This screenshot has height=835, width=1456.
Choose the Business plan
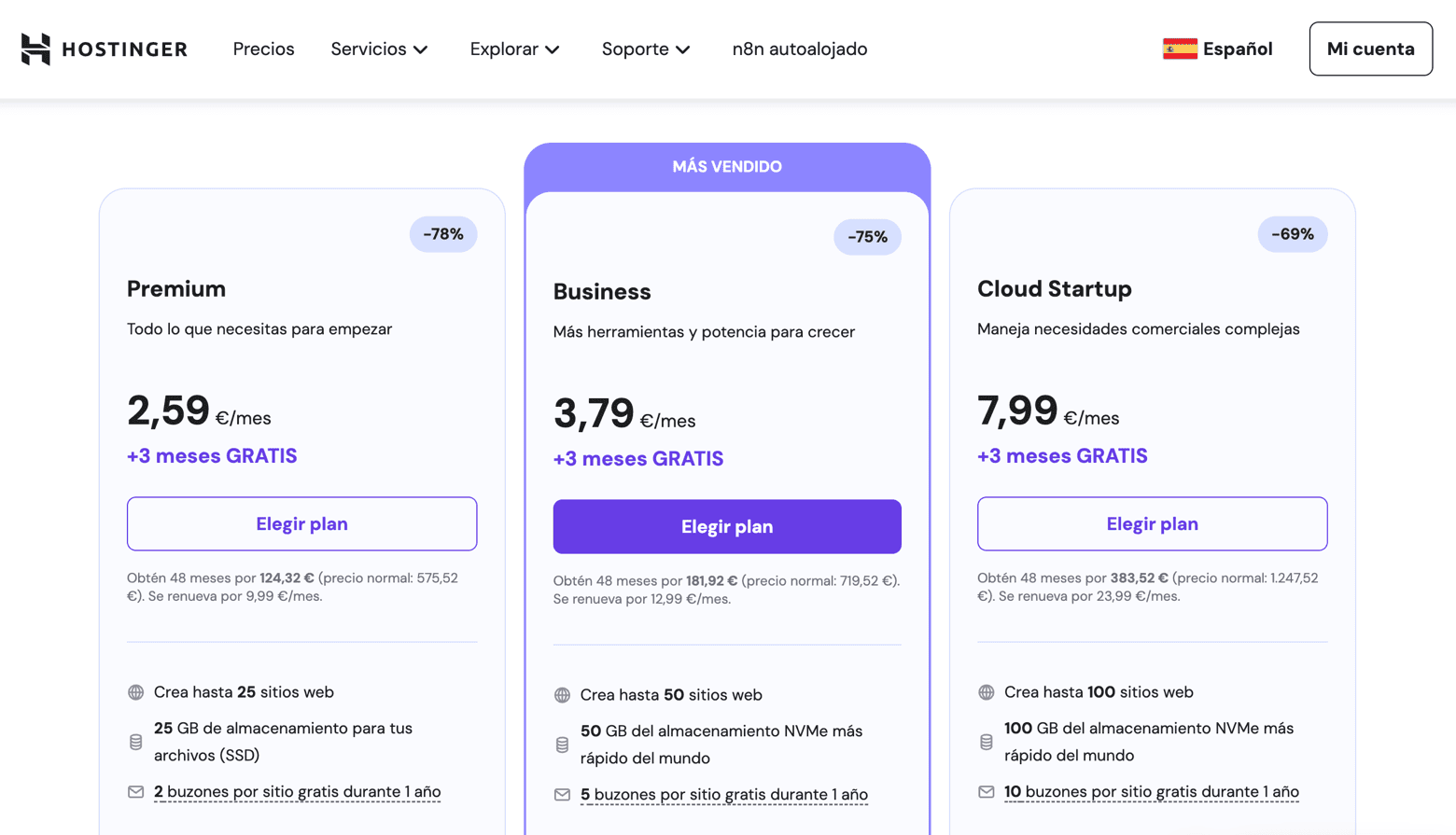click(727, 526)
